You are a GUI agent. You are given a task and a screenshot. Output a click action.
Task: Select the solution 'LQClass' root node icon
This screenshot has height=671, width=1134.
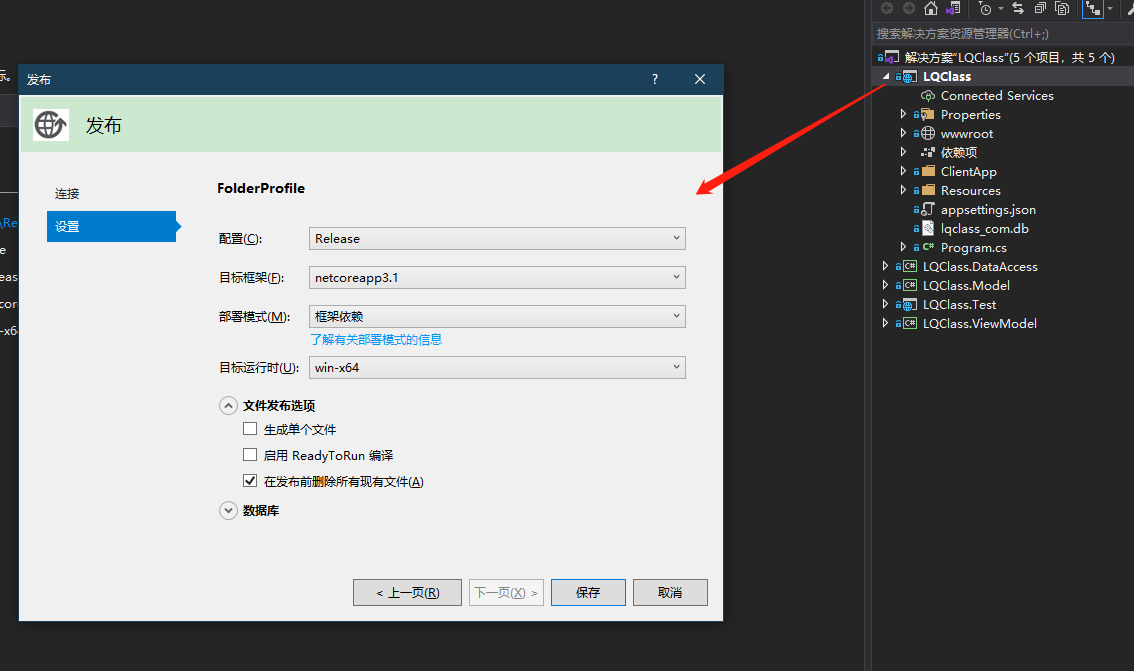[892, 57]
